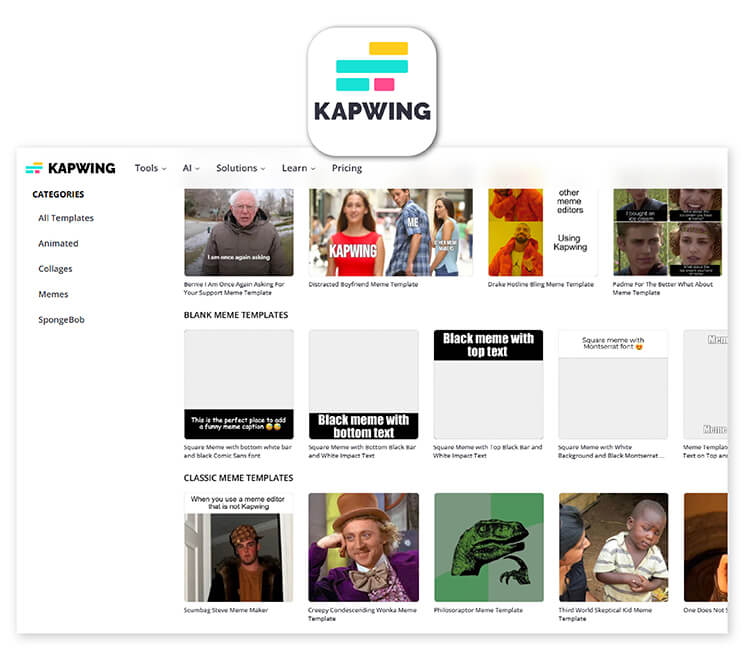Open the Drake Hotline Bling meme thumbnail
This screenshot has width=744, height=650.
point(543,232)
